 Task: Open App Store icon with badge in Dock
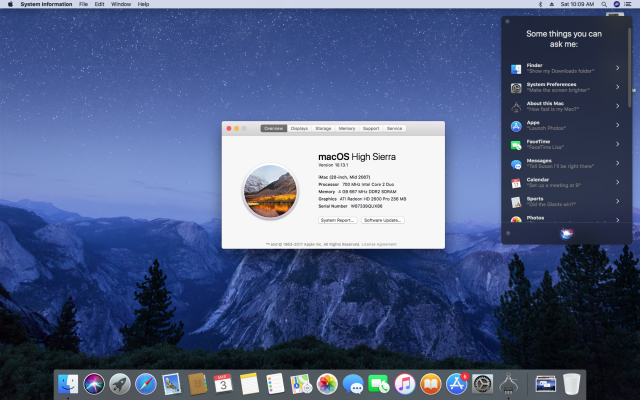457,384
